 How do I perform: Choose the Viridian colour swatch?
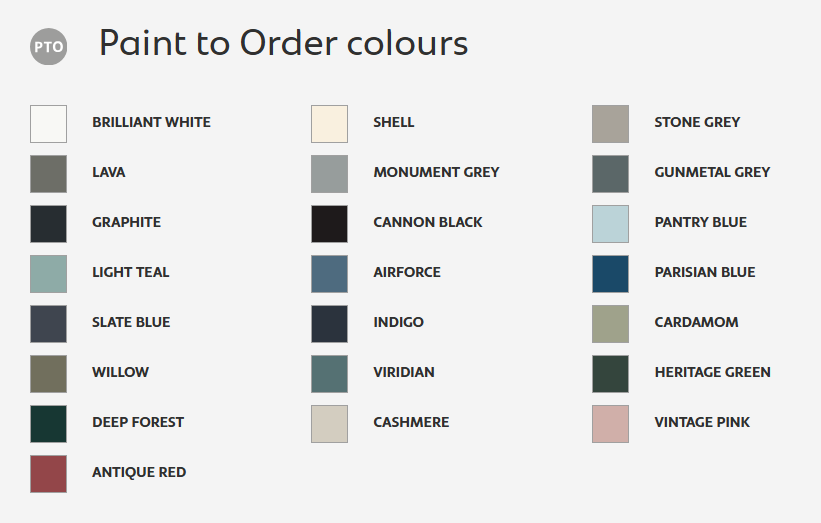coord(329,374)
